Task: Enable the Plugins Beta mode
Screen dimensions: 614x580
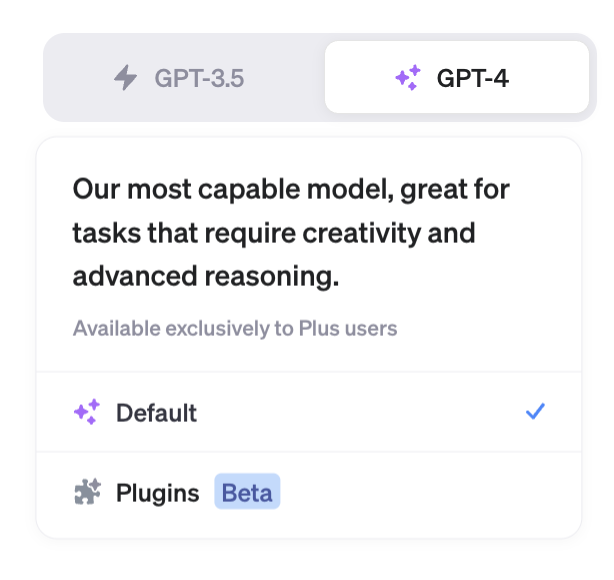Action: (x=309, y=494)
